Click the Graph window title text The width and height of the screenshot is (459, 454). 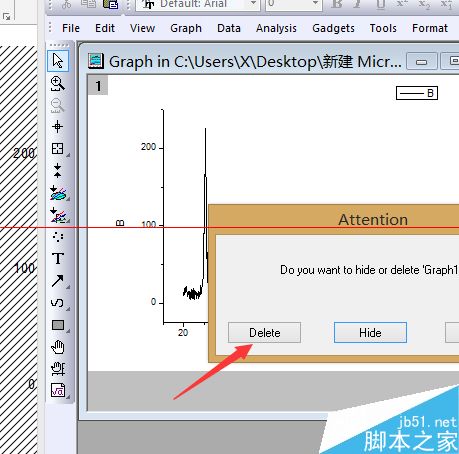[255, 62]
